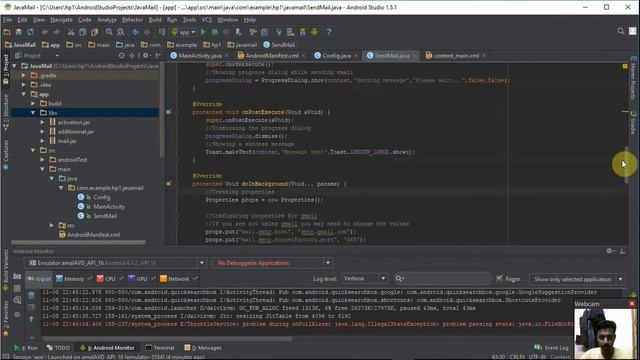The image size is (640, 360).
Task: Expand the build folder
Action: pyautogui.click(x=33, y=103)
